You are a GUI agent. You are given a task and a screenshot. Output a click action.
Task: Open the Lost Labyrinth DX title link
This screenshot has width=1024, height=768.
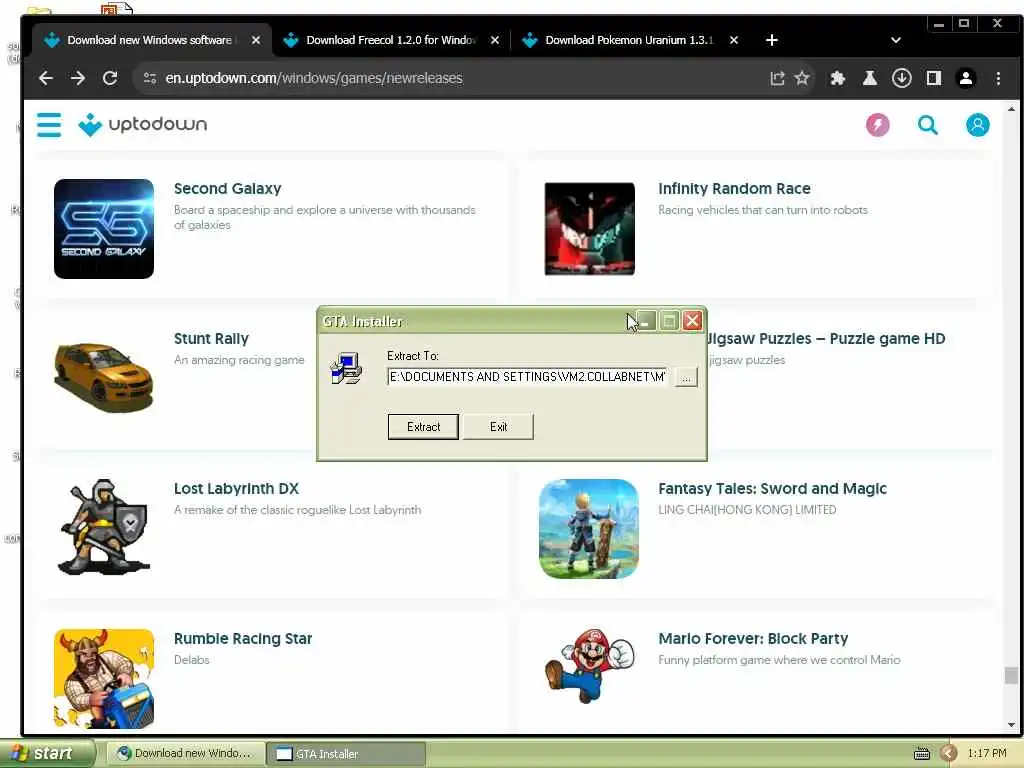pos(236,489)
